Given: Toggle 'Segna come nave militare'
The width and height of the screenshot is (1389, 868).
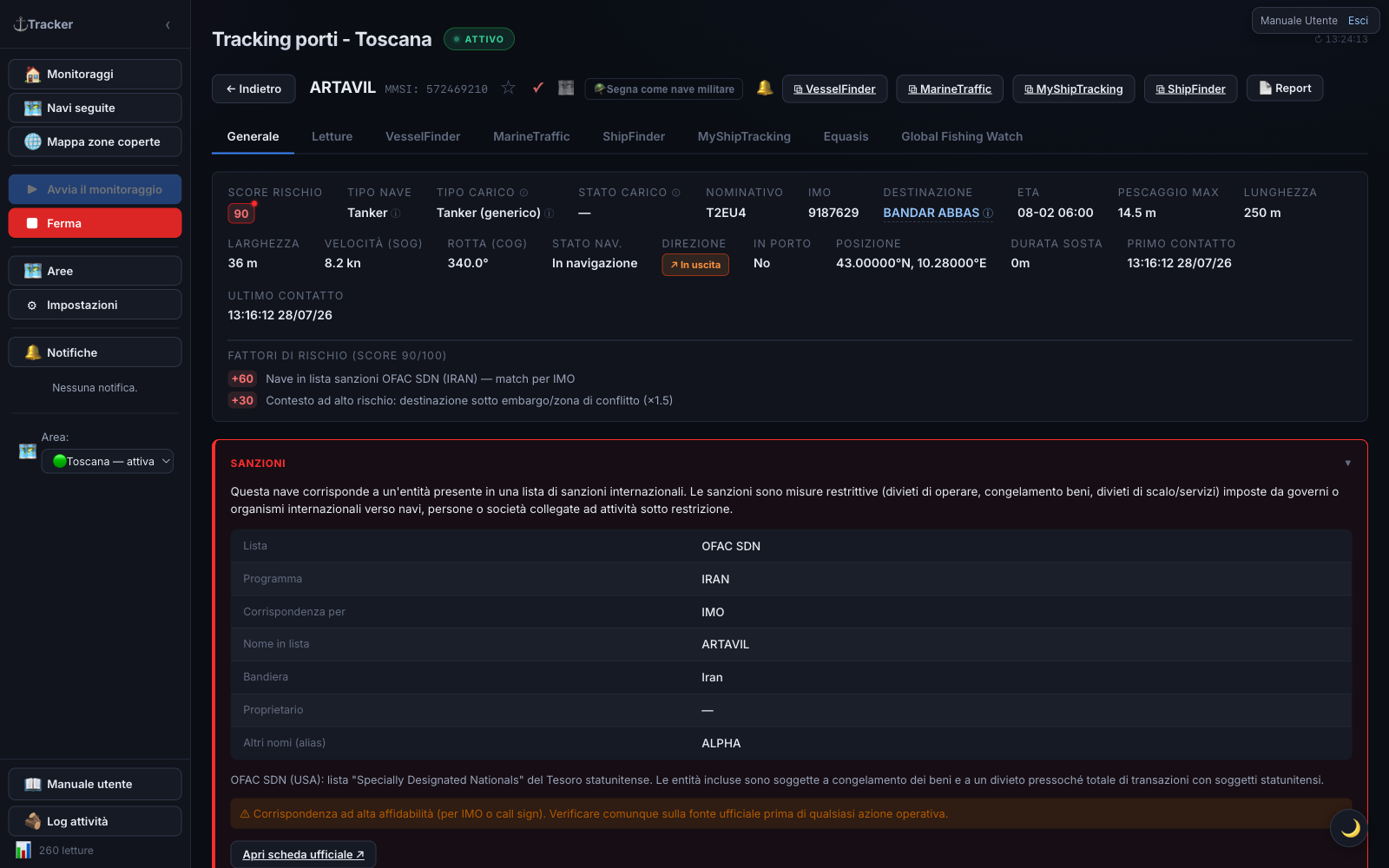Looking at the screenshot, I should [x=665, y=89].
